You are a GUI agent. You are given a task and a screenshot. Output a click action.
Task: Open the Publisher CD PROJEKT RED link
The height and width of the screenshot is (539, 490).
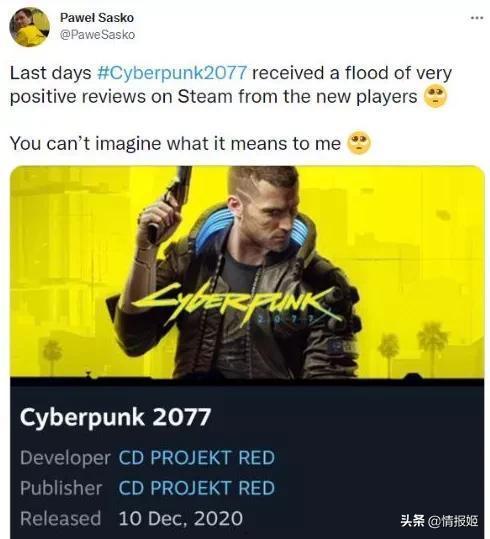197,488
